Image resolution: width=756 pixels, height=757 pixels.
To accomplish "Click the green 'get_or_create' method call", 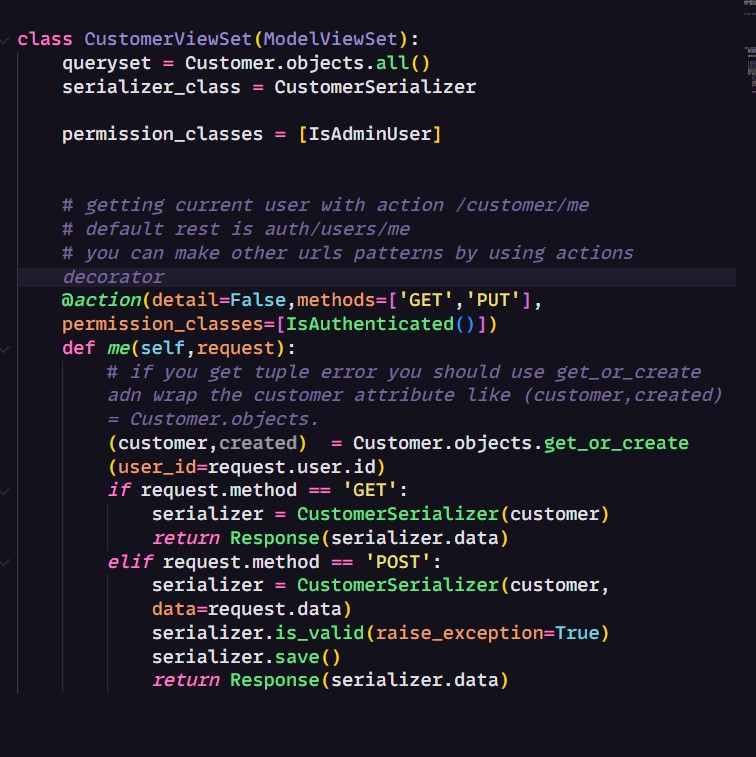I will tap(616, 443).
